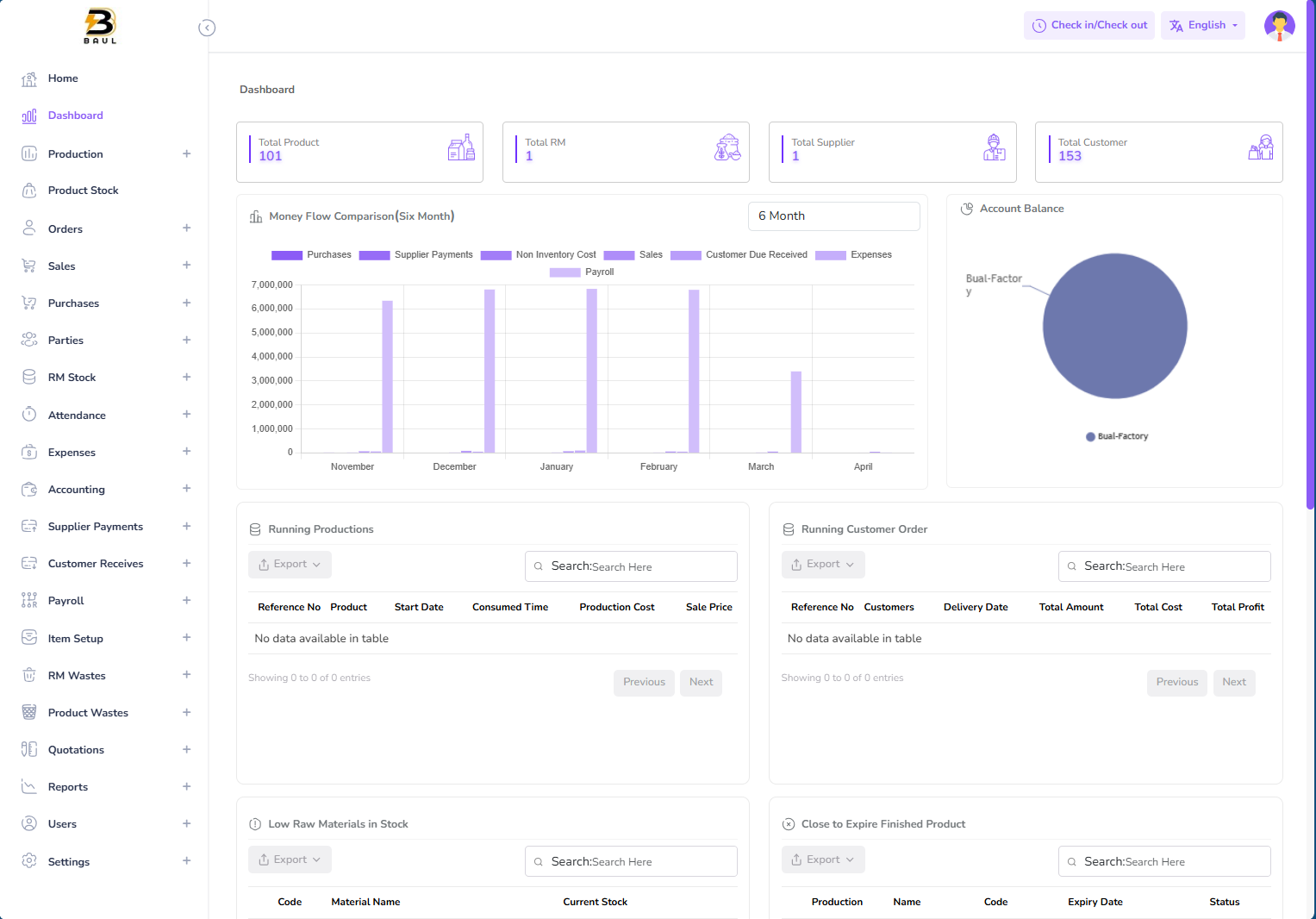This screenshot has height=919, width=1316.
Task: Click the Product Stock sidebar icon
Action: click(x=29, y=191)
